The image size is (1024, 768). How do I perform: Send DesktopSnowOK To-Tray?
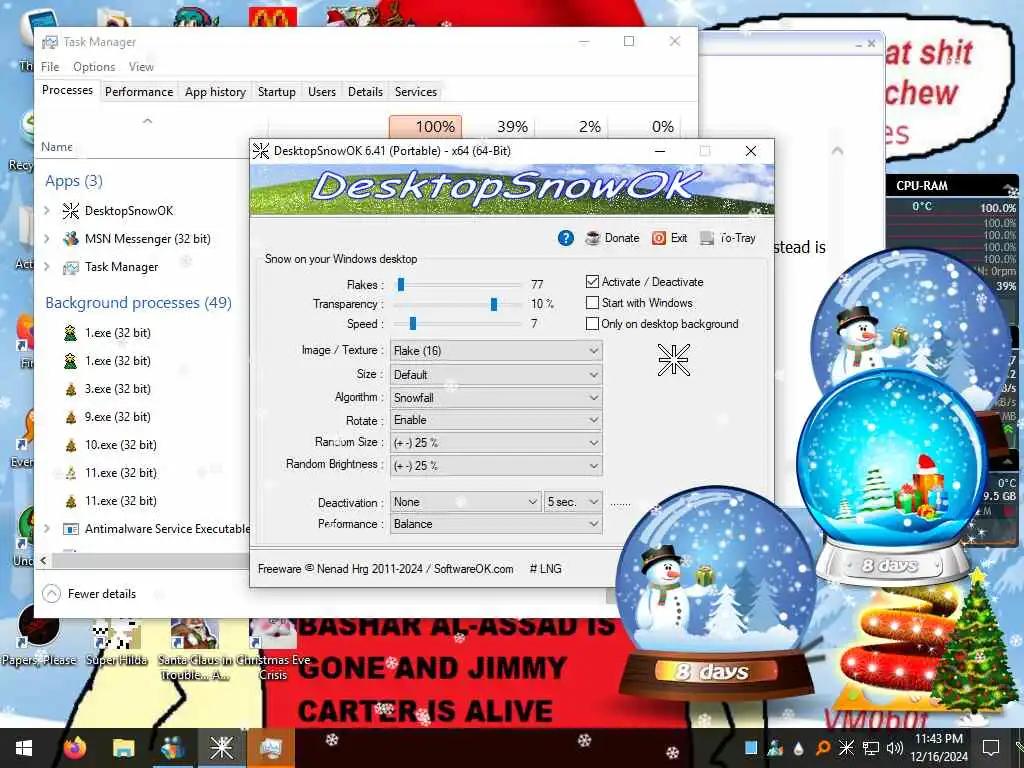click(x=728, y=238)
